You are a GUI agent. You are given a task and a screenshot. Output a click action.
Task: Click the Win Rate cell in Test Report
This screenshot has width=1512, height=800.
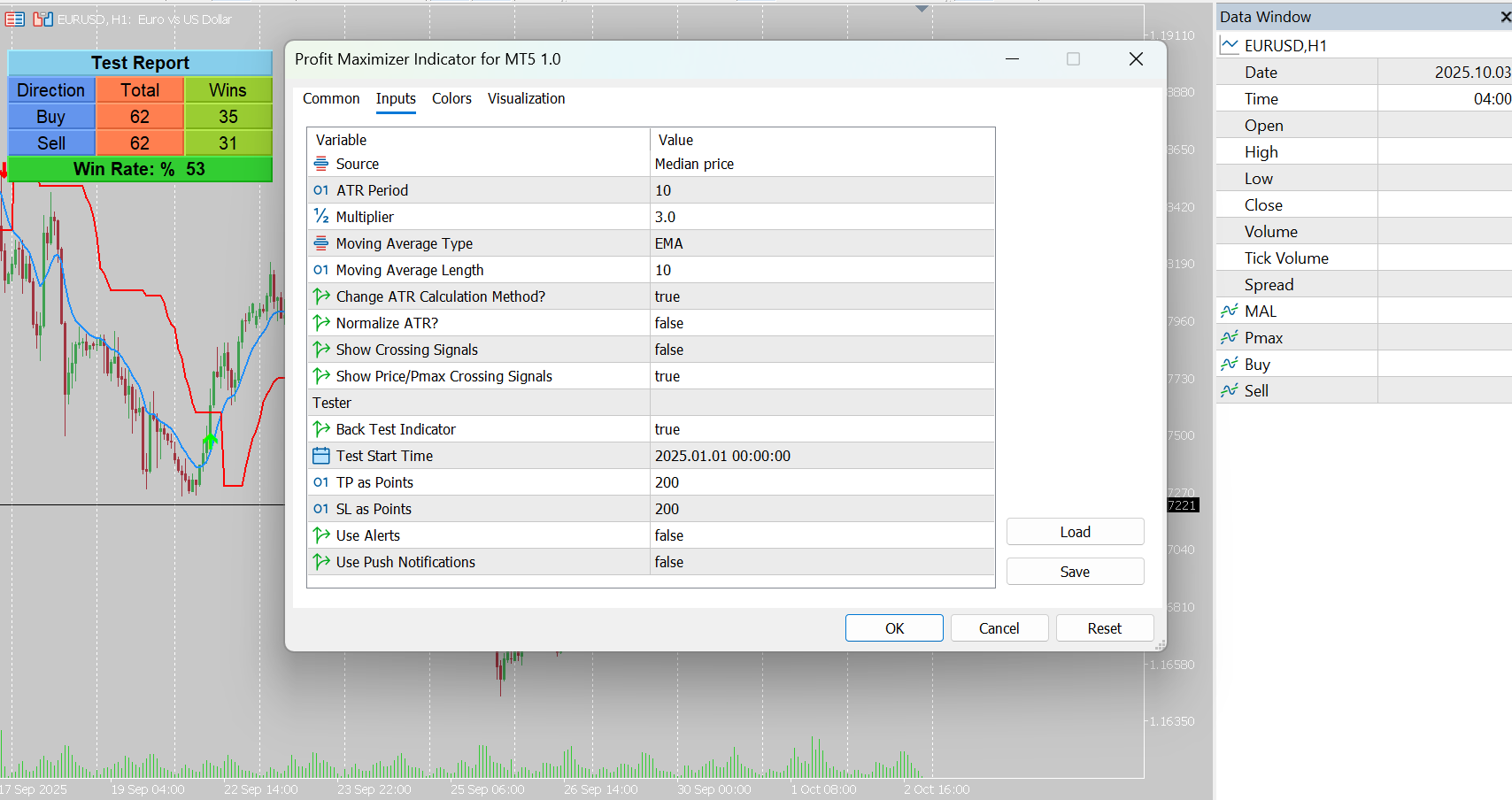coord(140,169)
